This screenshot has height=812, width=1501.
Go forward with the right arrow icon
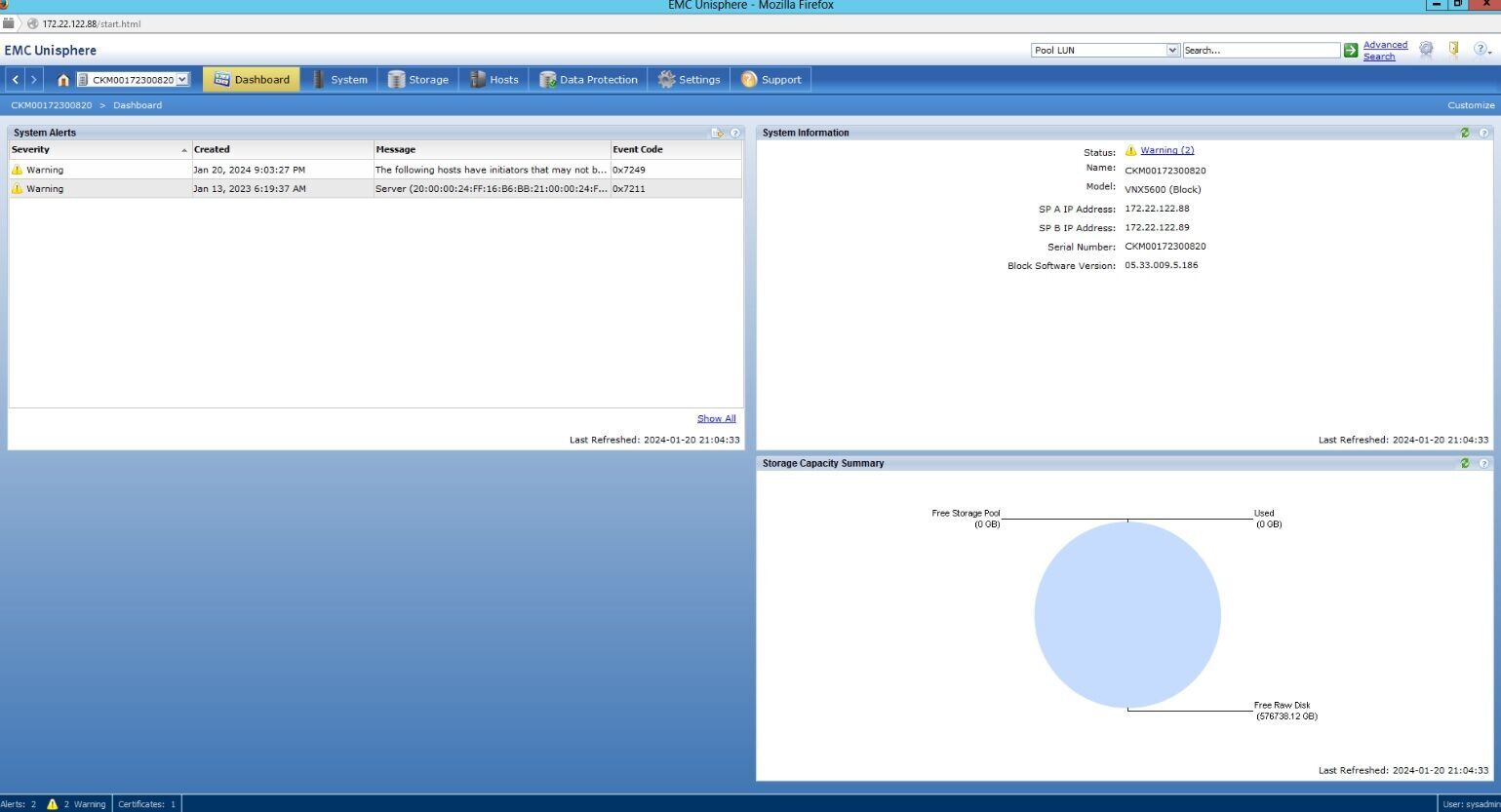[x=34, y=80]
